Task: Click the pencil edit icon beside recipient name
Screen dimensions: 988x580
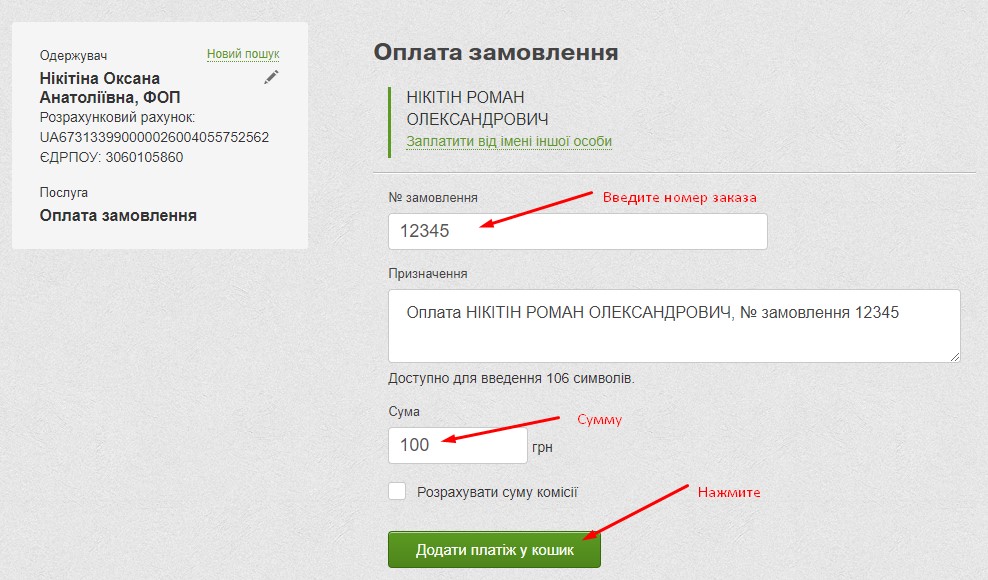Action: 271,78
